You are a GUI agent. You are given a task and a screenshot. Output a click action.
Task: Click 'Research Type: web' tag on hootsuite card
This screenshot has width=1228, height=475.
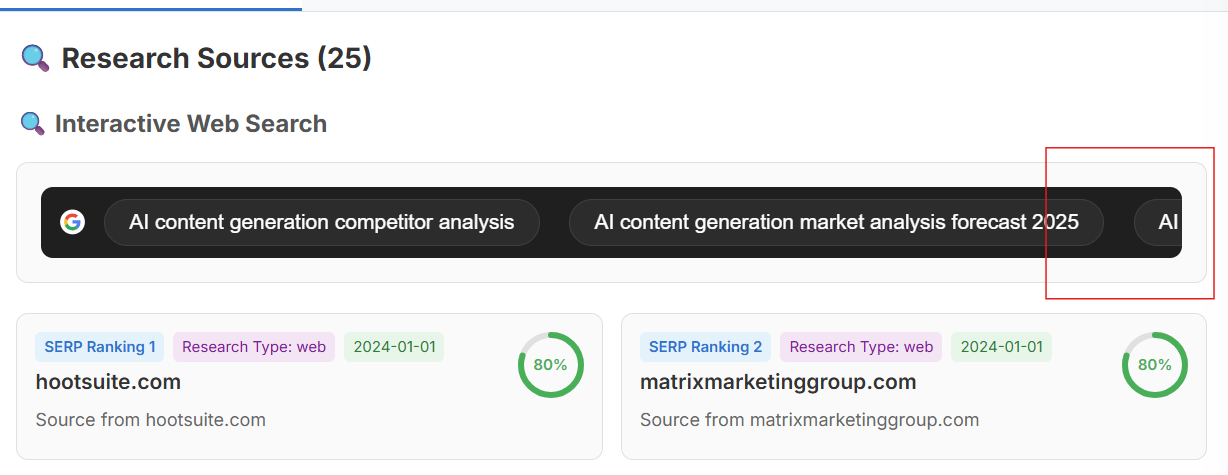click(x=254, y=347)
